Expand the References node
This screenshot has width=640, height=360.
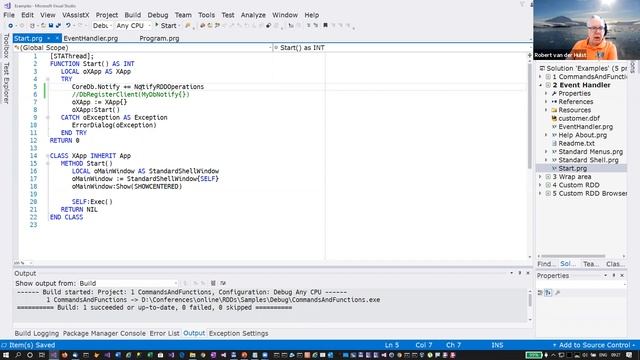546,102
